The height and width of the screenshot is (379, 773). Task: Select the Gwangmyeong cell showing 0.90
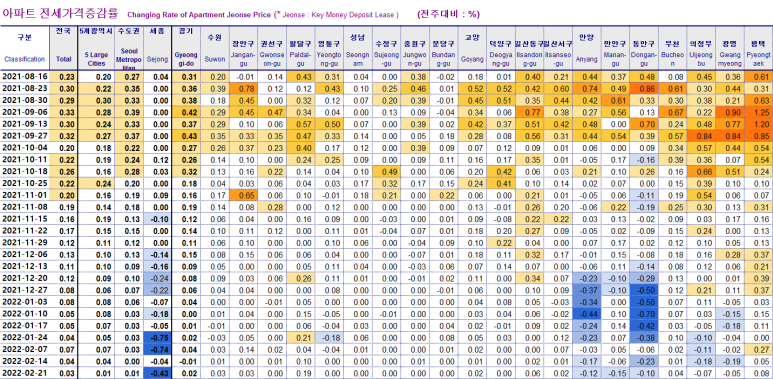(x=729, y=112)
